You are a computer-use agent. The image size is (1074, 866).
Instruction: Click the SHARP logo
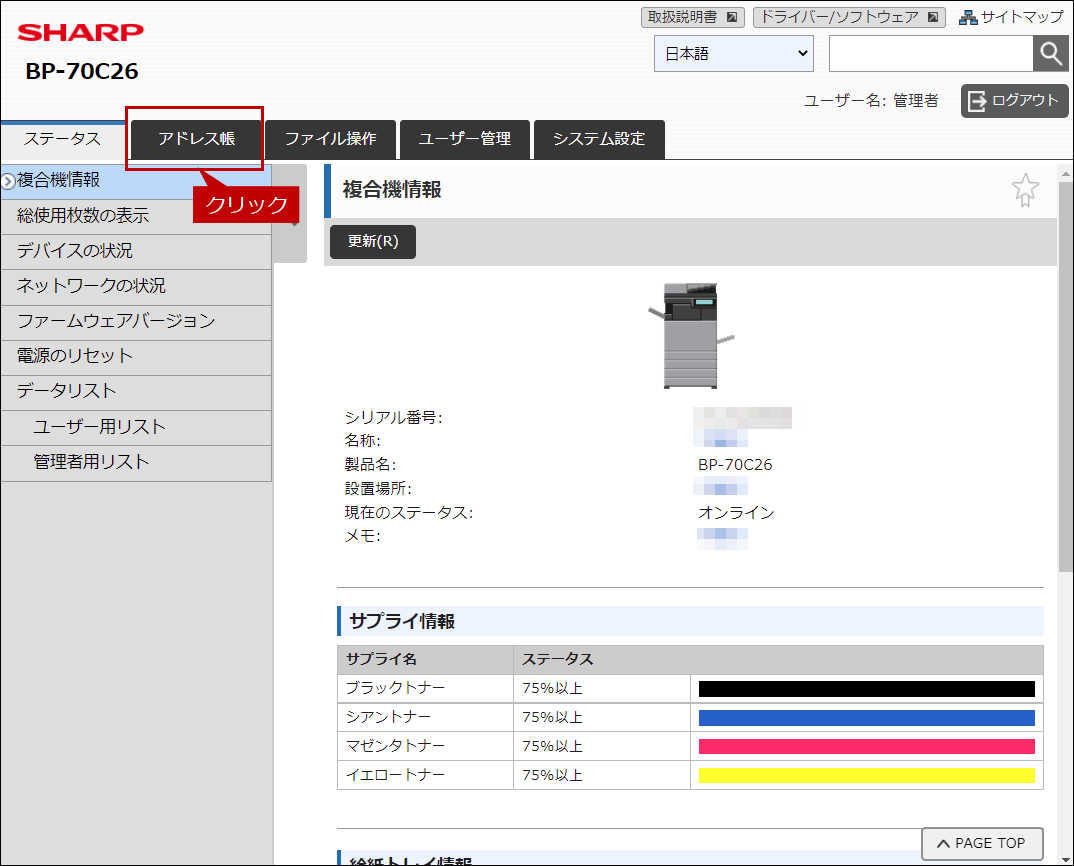[81, 32]
